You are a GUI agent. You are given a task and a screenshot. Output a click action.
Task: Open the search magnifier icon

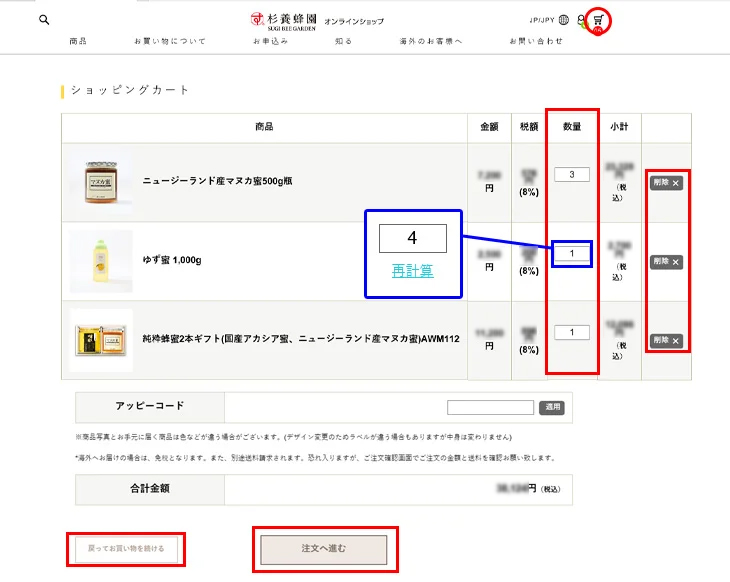44,20
